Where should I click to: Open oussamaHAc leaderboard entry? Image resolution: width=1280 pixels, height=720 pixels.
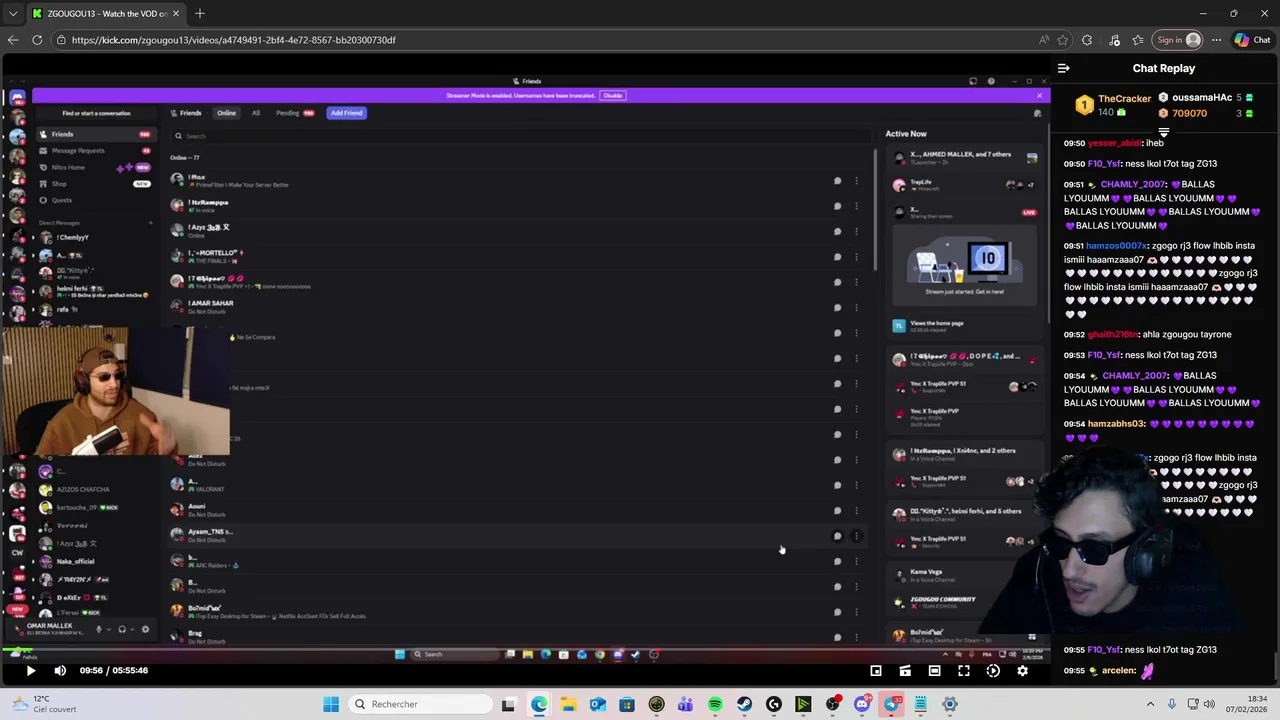(x=1202, y=98)
